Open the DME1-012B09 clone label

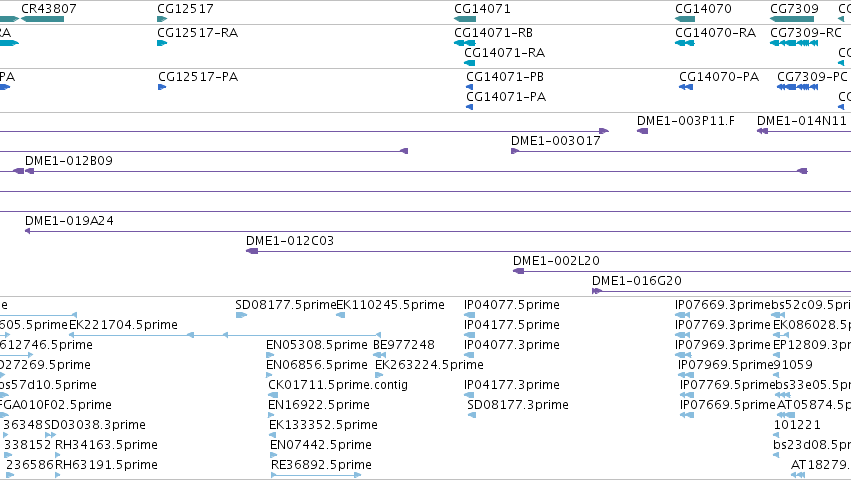click(x=69, y=161)
